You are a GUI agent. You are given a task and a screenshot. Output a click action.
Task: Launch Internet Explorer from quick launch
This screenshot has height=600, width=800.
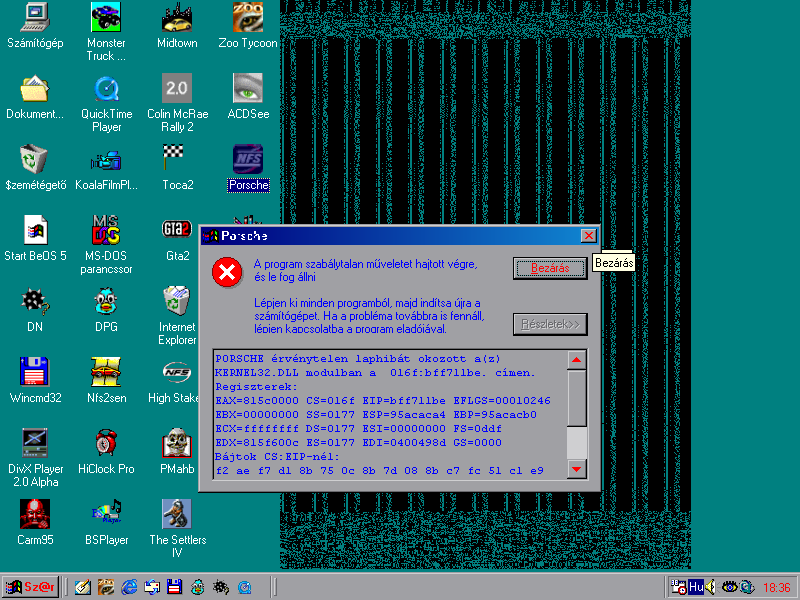[x=129, y=587]
